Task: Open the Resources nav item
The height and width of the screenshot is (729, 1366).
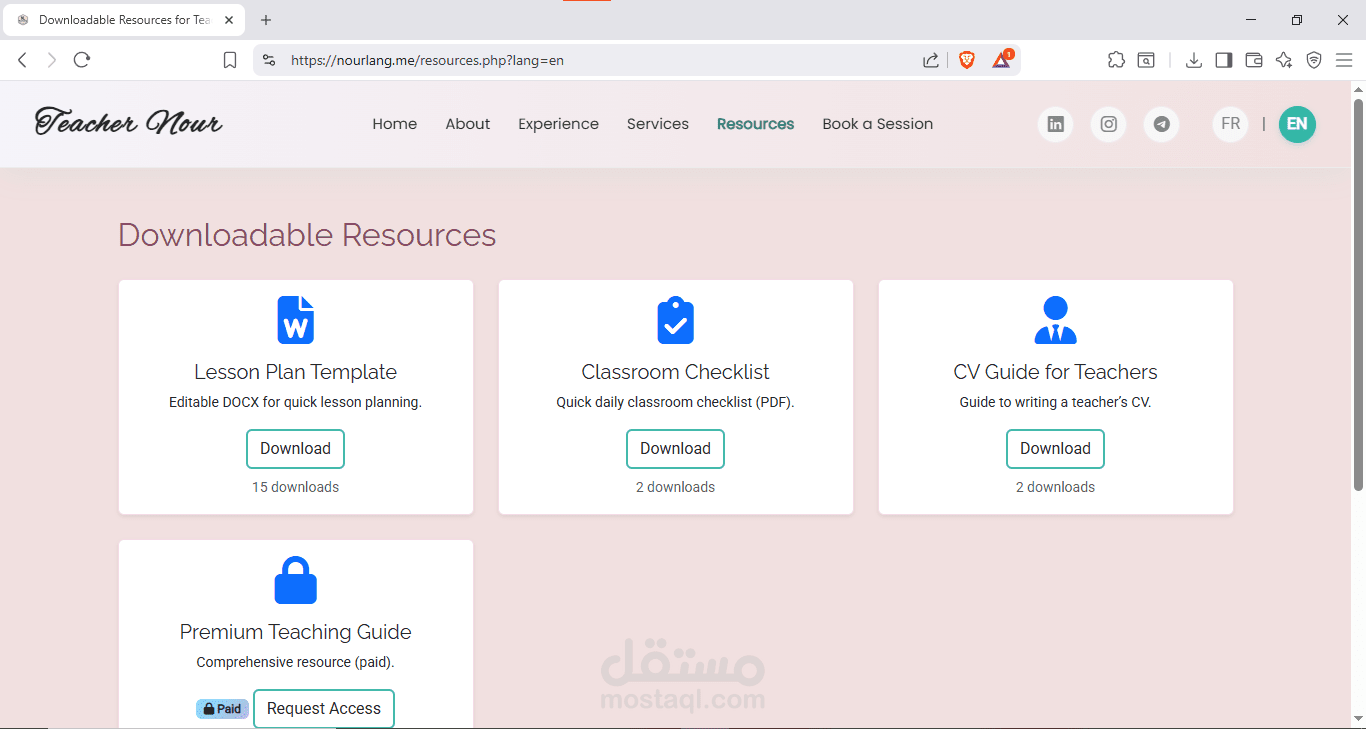Action: coord(755,124)
